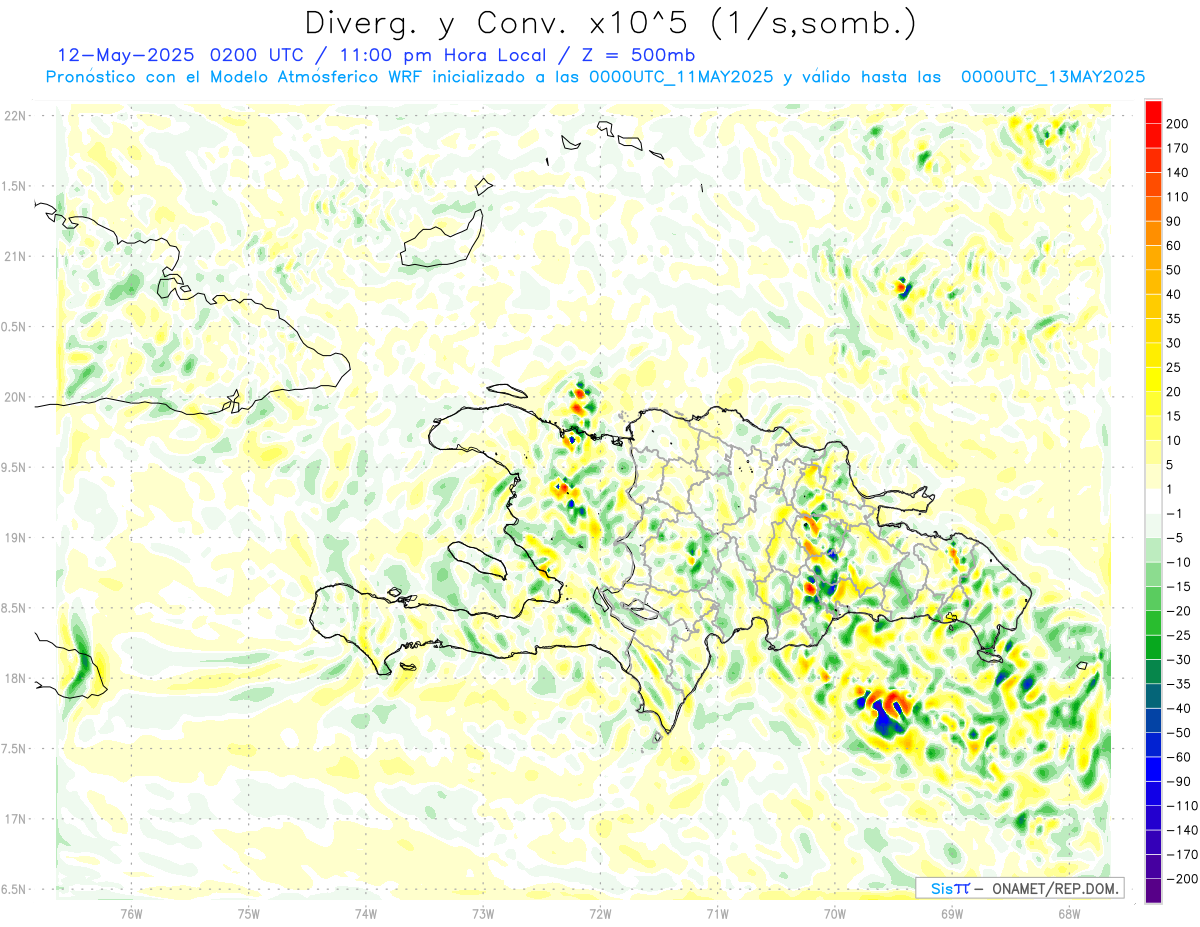The height and width of the screenshot is (927, 1200).
Task: Pick the orange colorbar segment between 60 and 90
Action: [1153, 234]
